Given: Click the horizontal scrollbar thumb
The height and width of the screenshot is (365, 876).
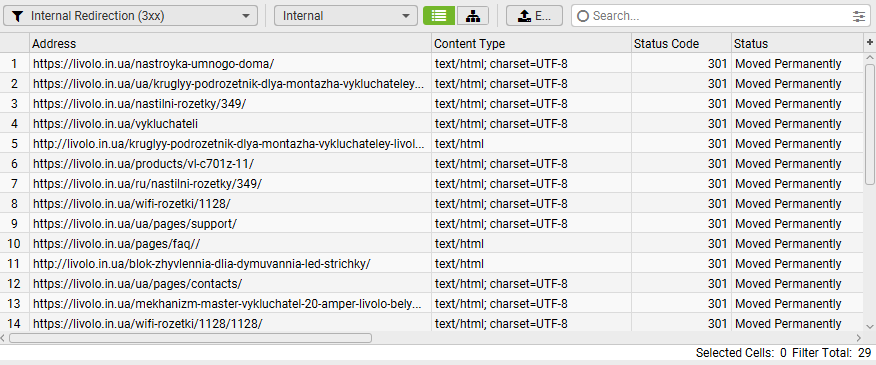Looking at the screenshot, I should click(191, 338).
